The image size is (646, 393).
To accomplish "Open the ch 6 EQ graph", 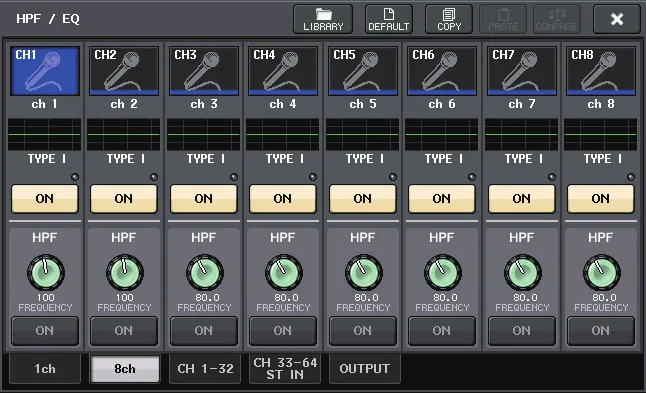I will 442,134.
